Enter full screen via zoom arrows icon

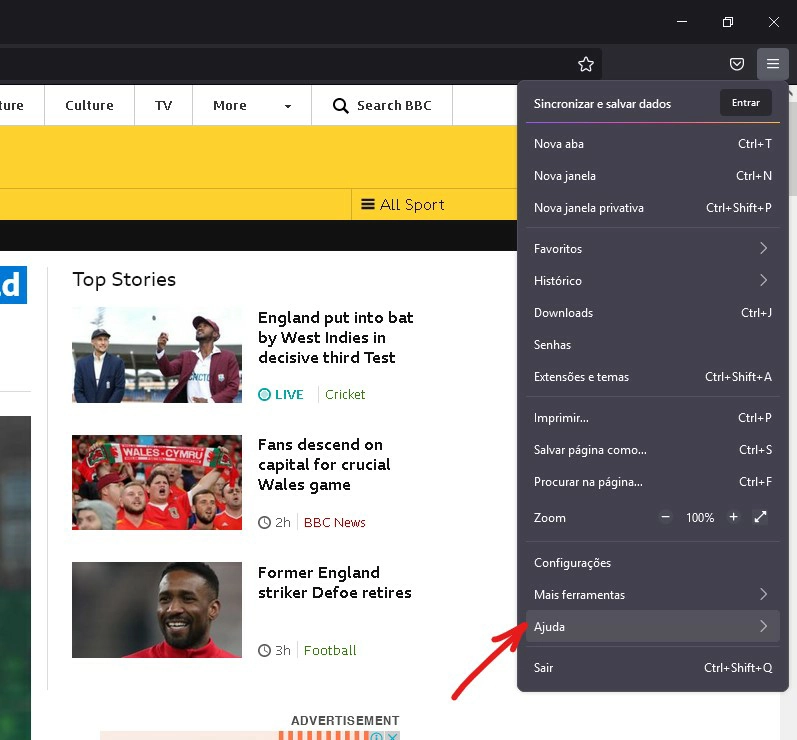760,517
